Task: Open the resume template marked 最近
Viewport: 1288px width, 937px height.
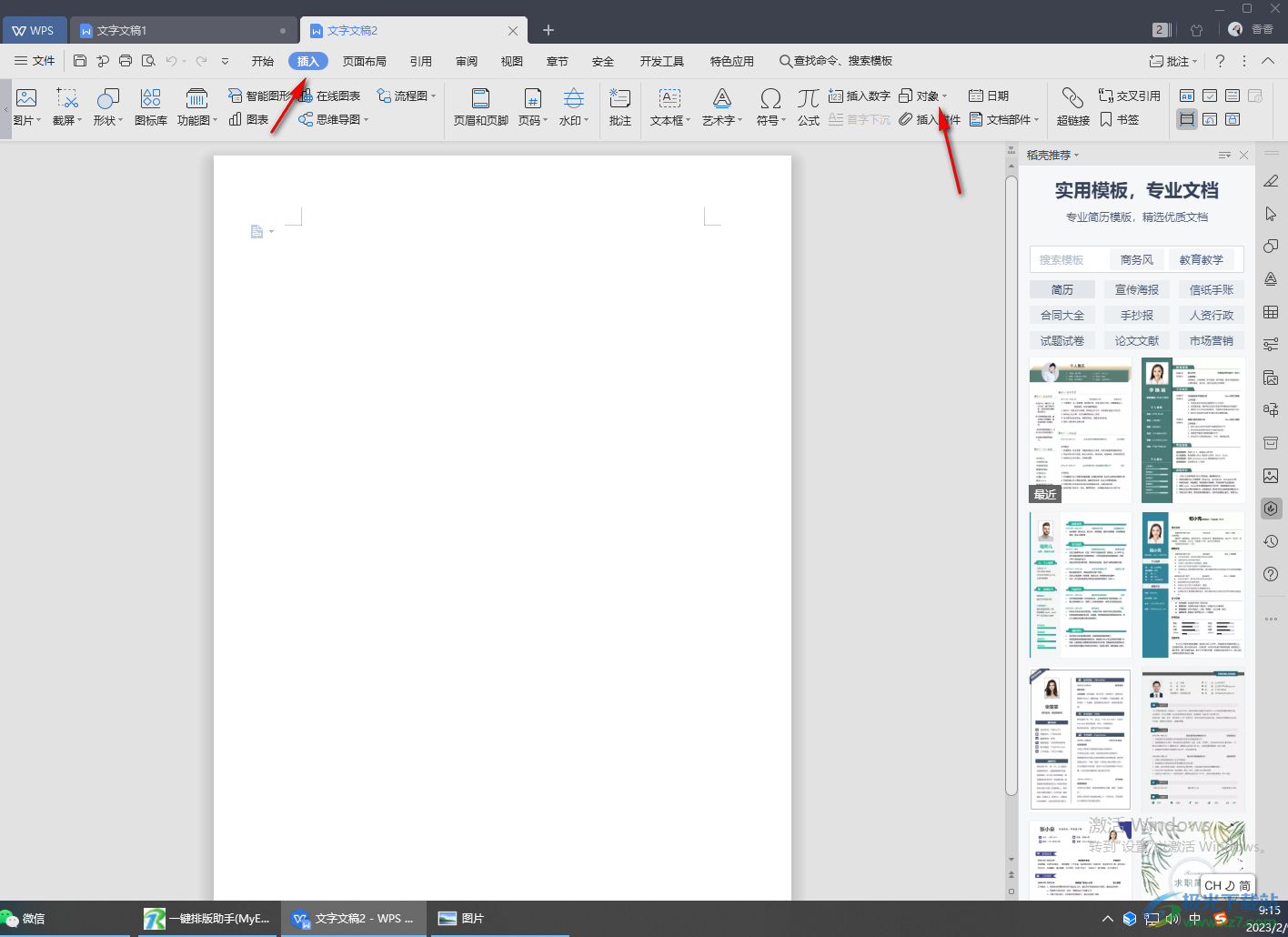Action: pyautogui.click(x=1081, y=429)
